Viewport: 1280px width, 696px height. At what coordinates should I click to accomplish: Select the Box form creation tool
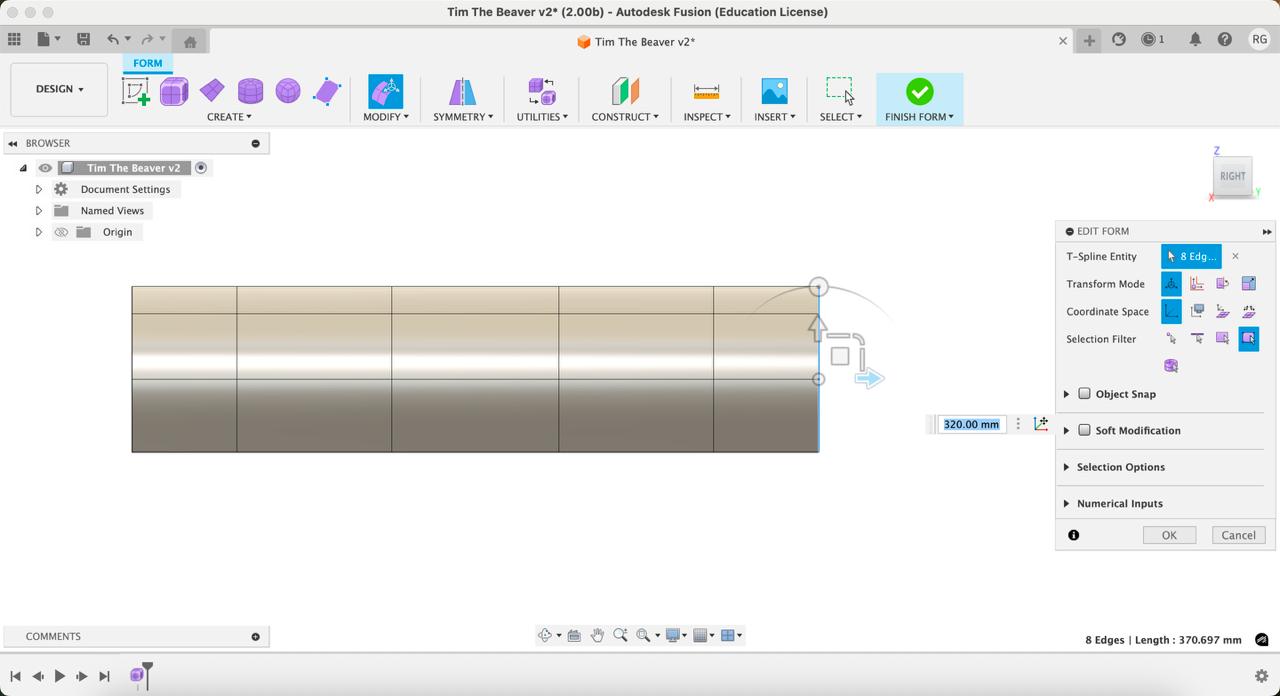click(x=174, y=92)
